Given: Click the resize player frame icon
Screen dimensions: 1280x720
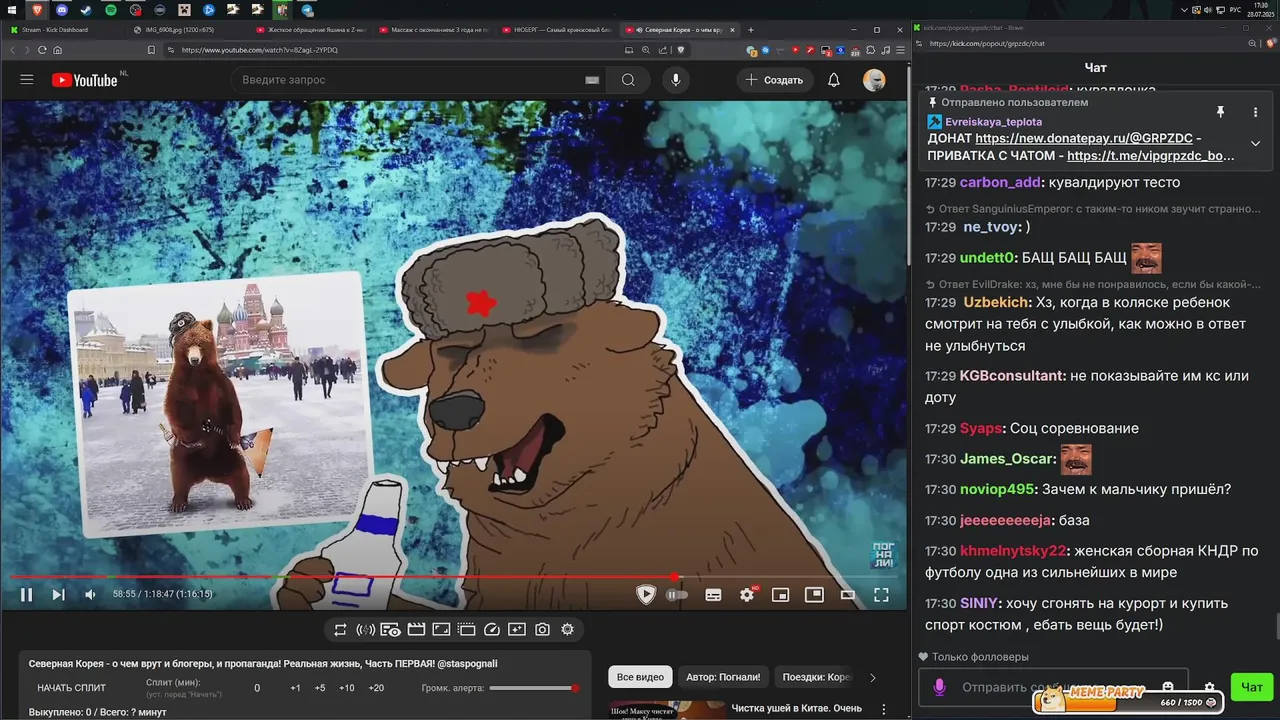Looking at the screenshot, I should click(441, 630).
